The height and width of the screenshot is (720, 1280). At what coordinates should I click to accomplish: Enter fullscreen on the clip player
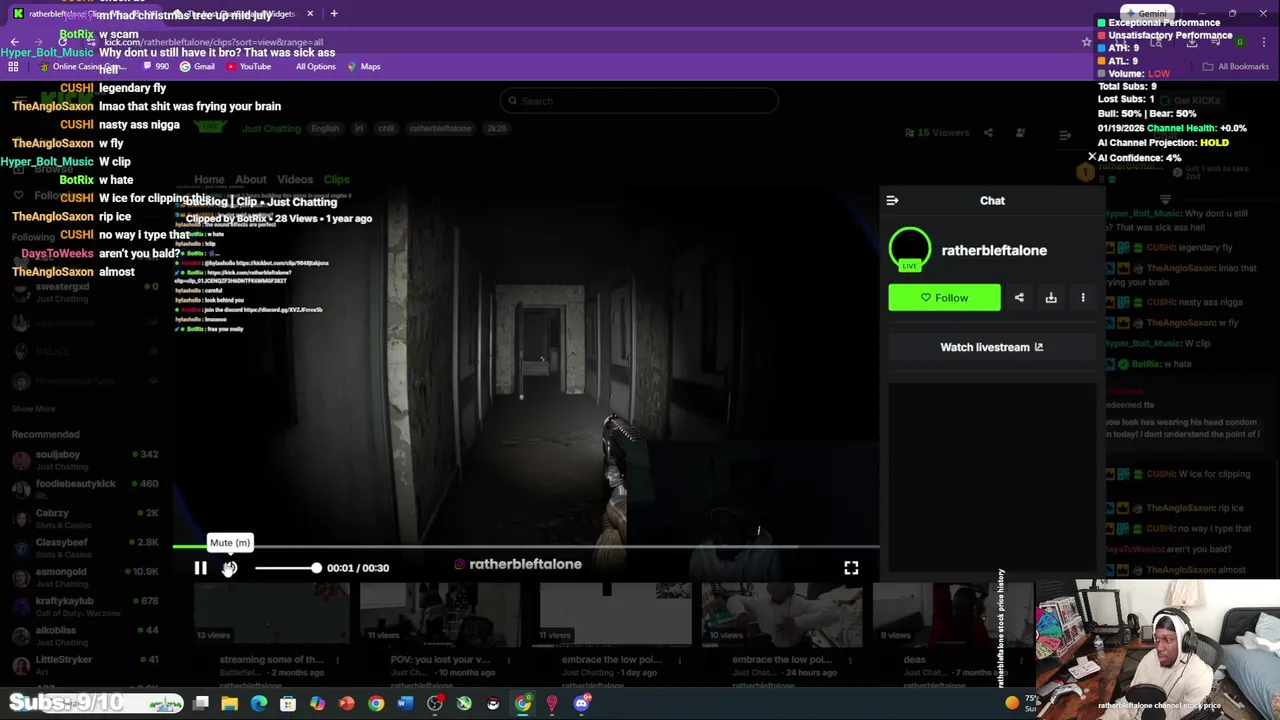(x=851, y=568)
